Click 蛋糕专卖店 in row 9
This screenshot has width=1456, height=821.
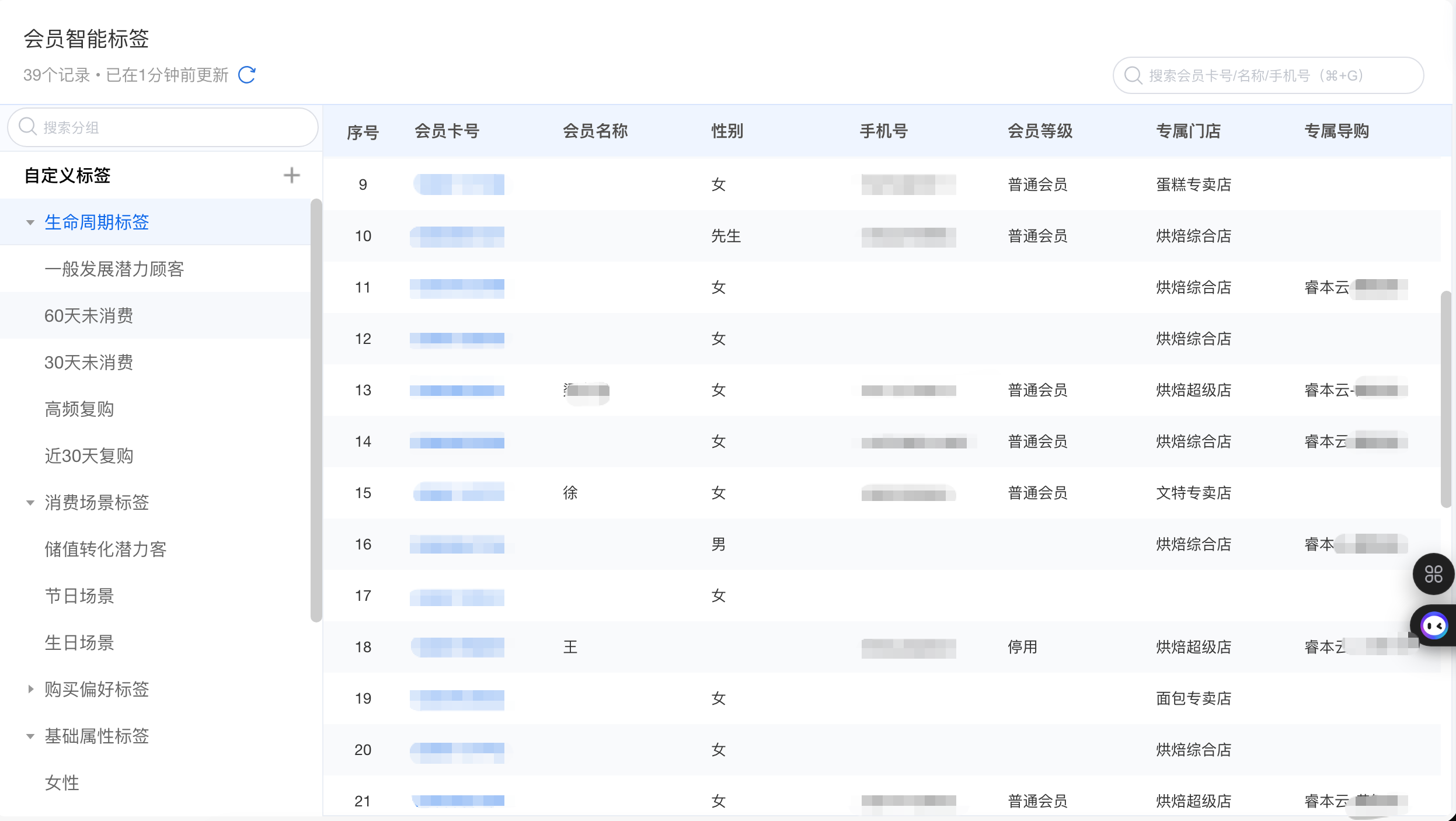[x=1194, y=185]
